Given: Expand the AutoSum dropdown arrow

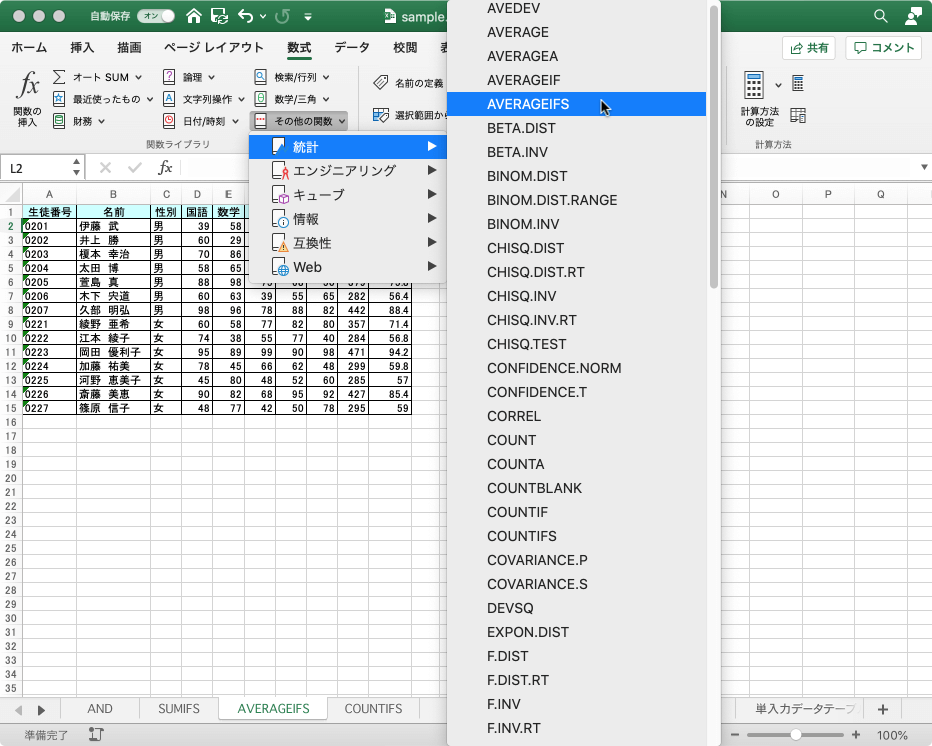Looking at the screenshot, I should 138,77.
